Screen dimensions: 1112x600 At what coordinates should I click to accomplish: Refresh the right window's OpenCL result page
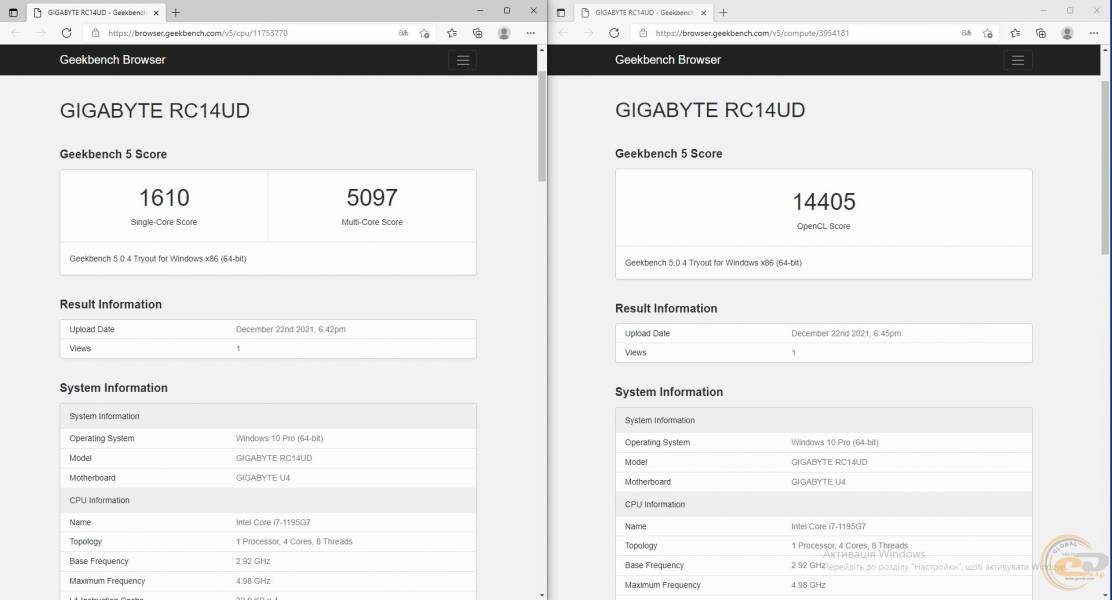614,33
